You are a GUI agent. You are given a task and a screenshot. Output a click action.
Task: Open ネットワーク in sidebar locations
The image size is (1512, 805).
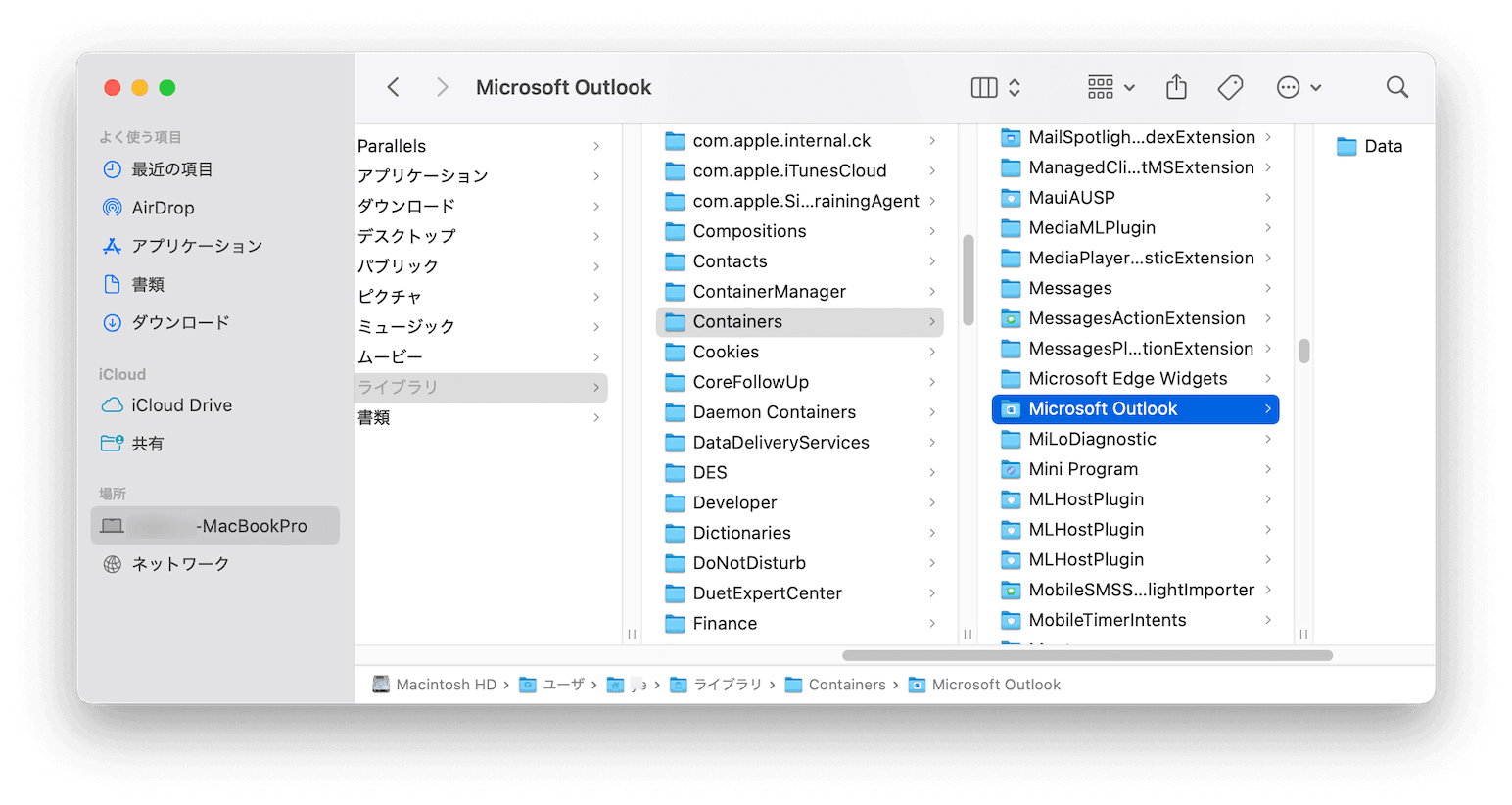click(214, 564)
